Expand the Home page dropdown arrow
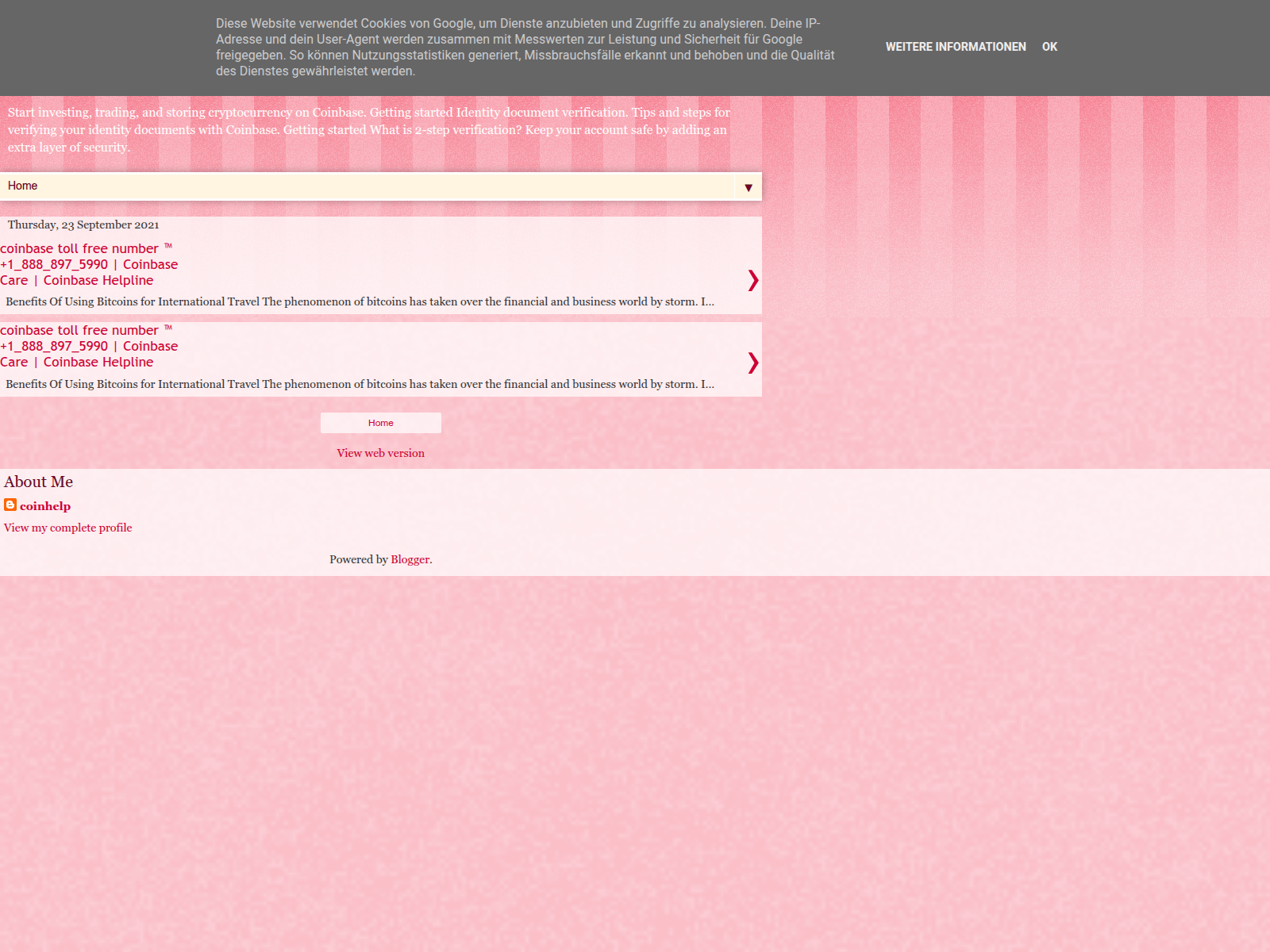The height and width of the screenshot is (952, 1270). [748, 187]
